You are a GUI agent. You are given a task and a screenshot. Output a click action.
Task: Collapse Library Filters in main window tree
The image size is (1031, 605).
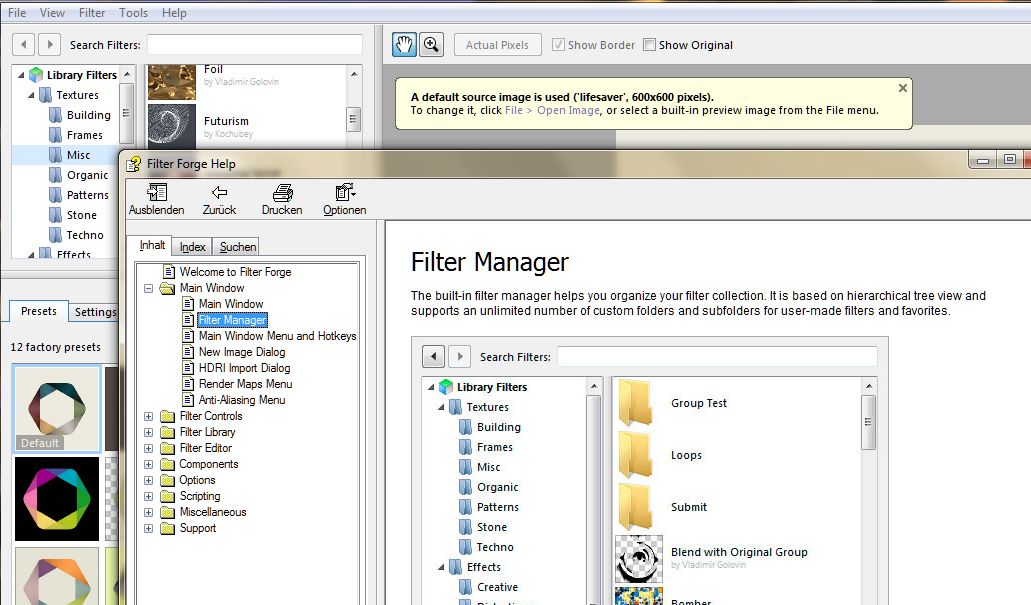pos(21,75)
